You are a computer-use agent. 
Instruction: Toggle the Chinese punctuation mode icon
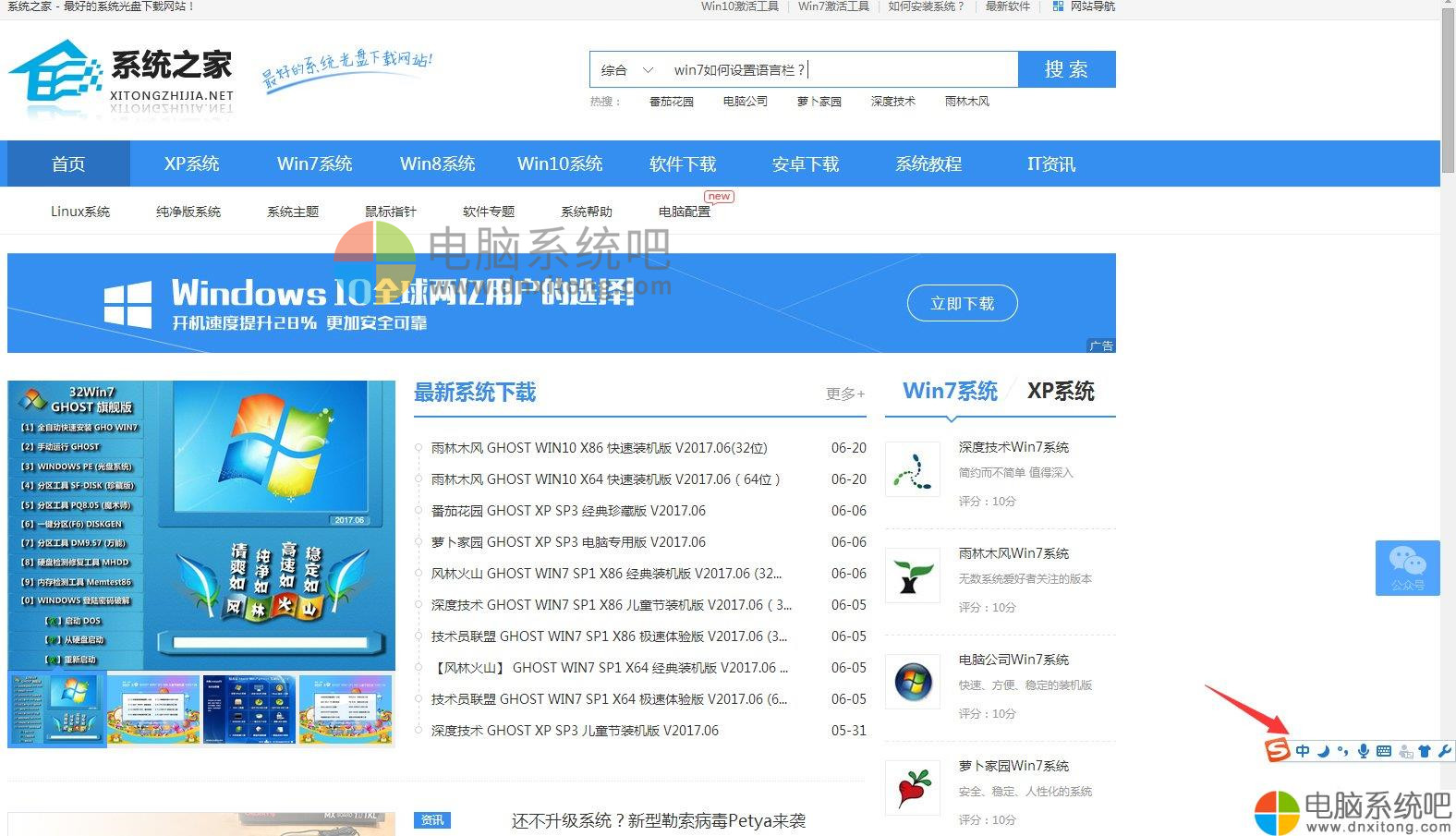click(x=1342, y=751)
